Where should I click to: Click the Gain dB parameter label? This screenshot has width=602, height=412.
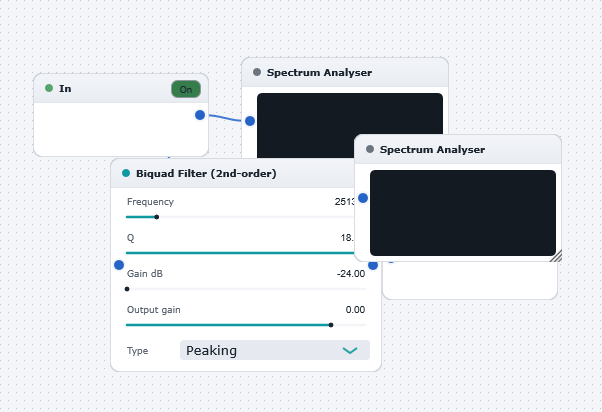pos(145,274)
